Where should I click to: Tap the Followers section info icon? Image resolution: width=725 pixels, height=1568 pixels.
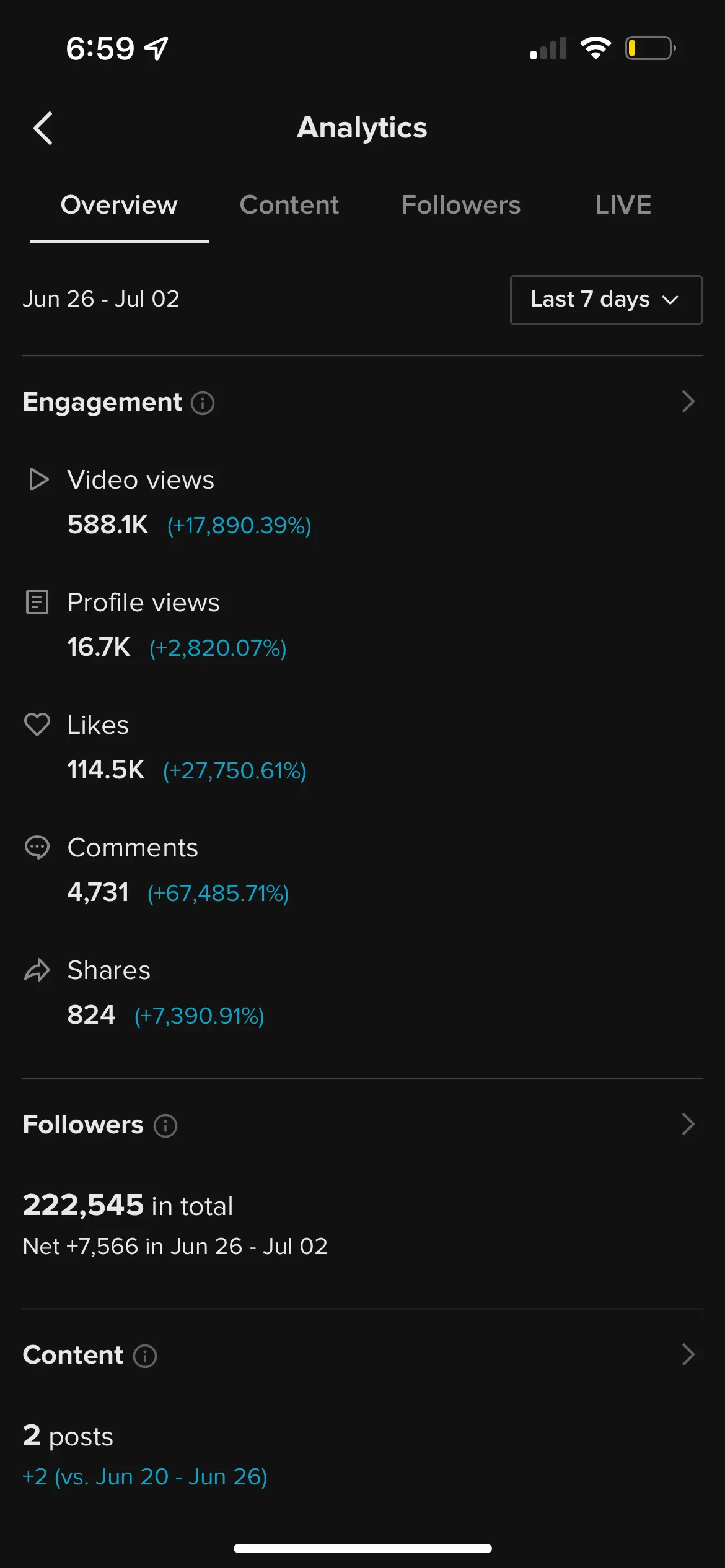[x=165, y=1125]
